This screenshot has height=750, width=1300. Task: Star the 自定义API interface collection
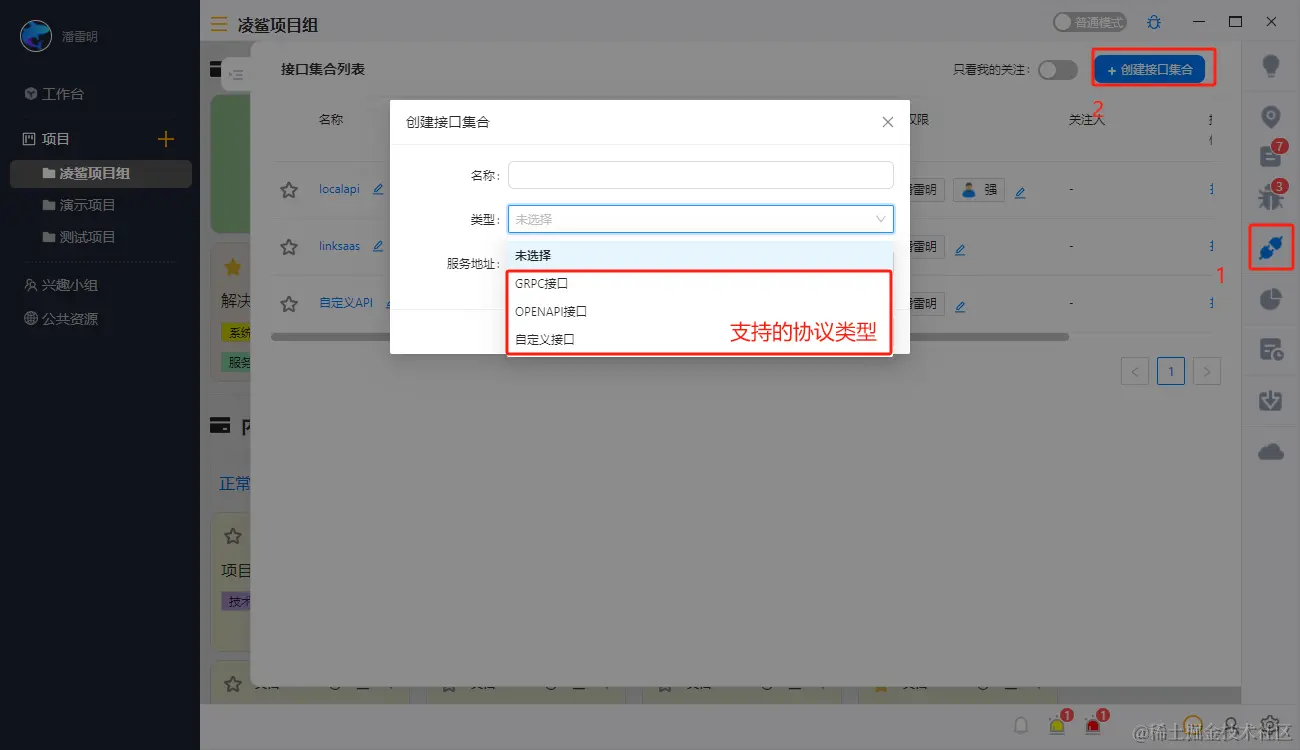(289, 303)
